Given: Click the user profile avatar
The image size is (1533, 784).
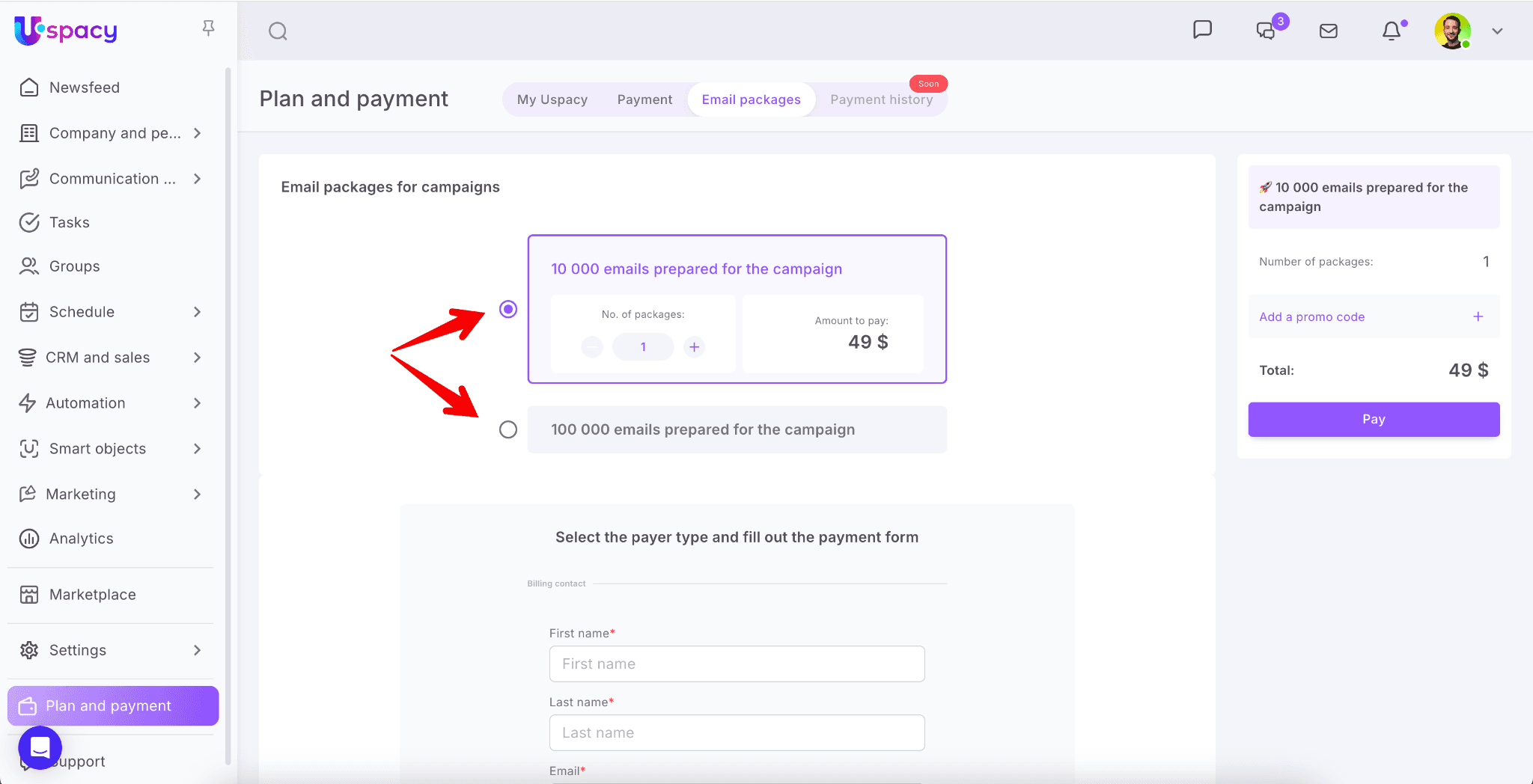Looking at the screenshot, I should 1452,31.
